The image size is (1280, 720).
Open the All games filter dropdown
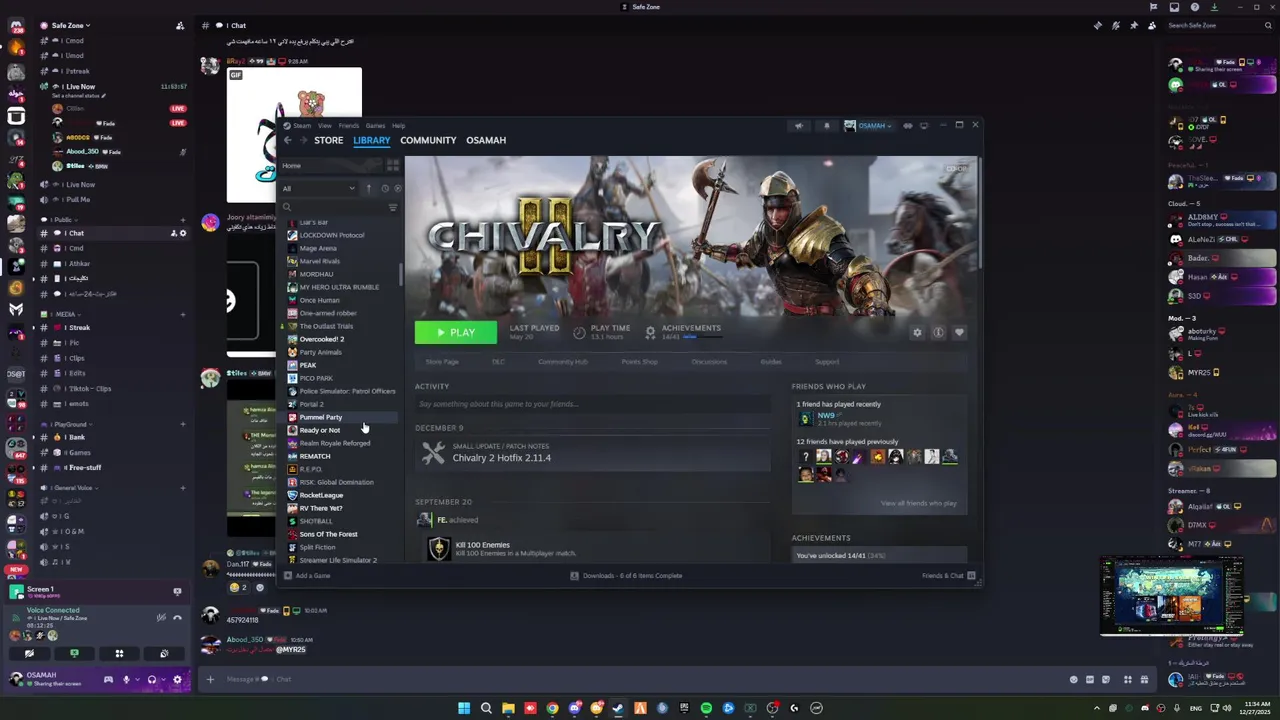tap(318, 188)
